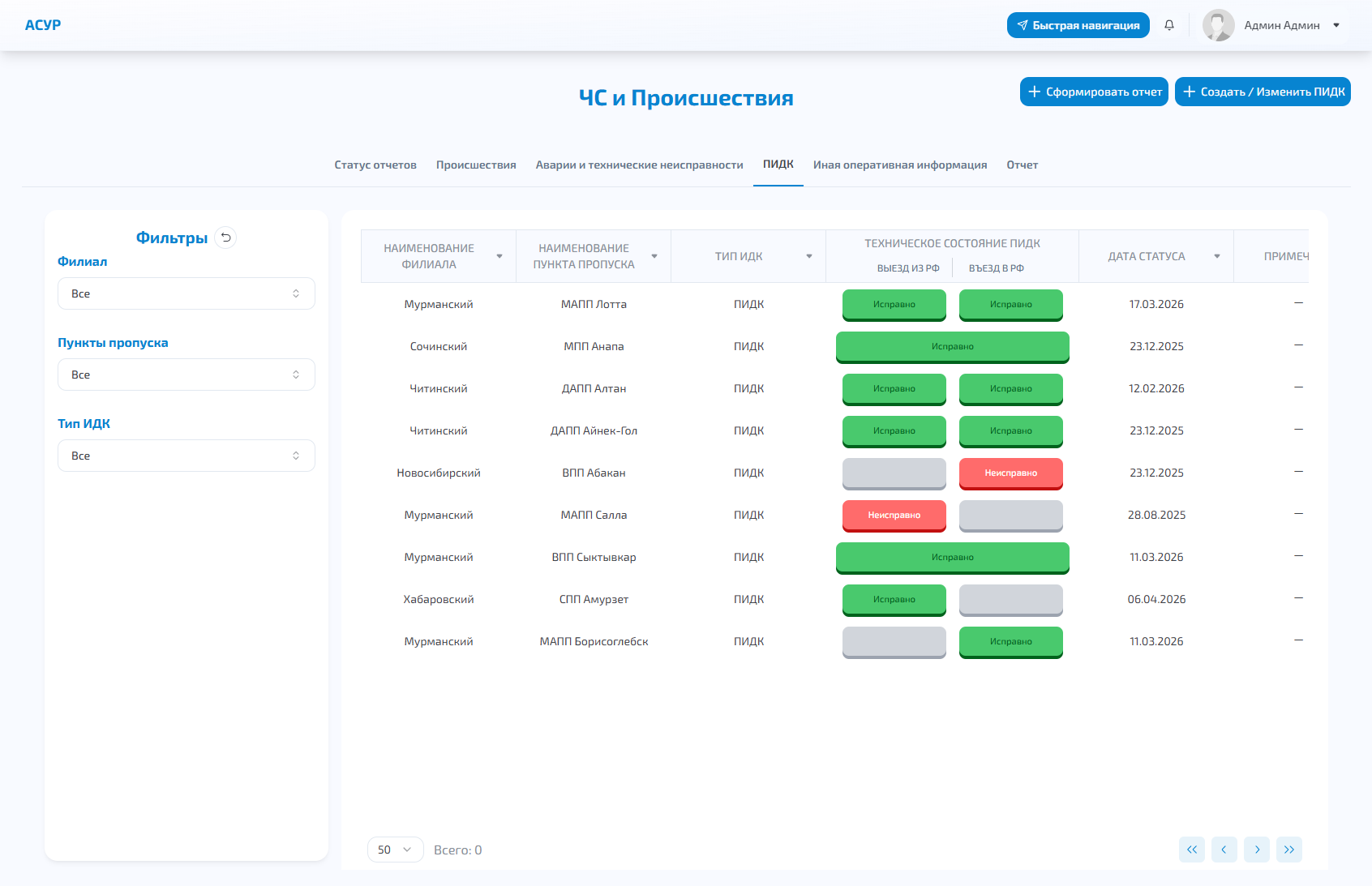The width and height of the screenshot is (1372, 886).
Task: Open the Филиал filter dropdown
Action: point(186,293)
